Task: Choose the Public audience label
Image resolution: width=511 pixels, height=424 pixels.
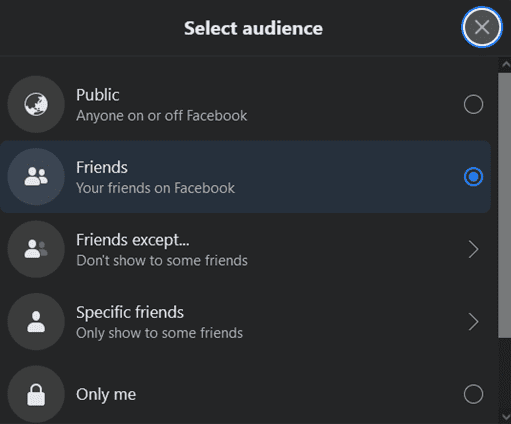Action: point(98,95)
